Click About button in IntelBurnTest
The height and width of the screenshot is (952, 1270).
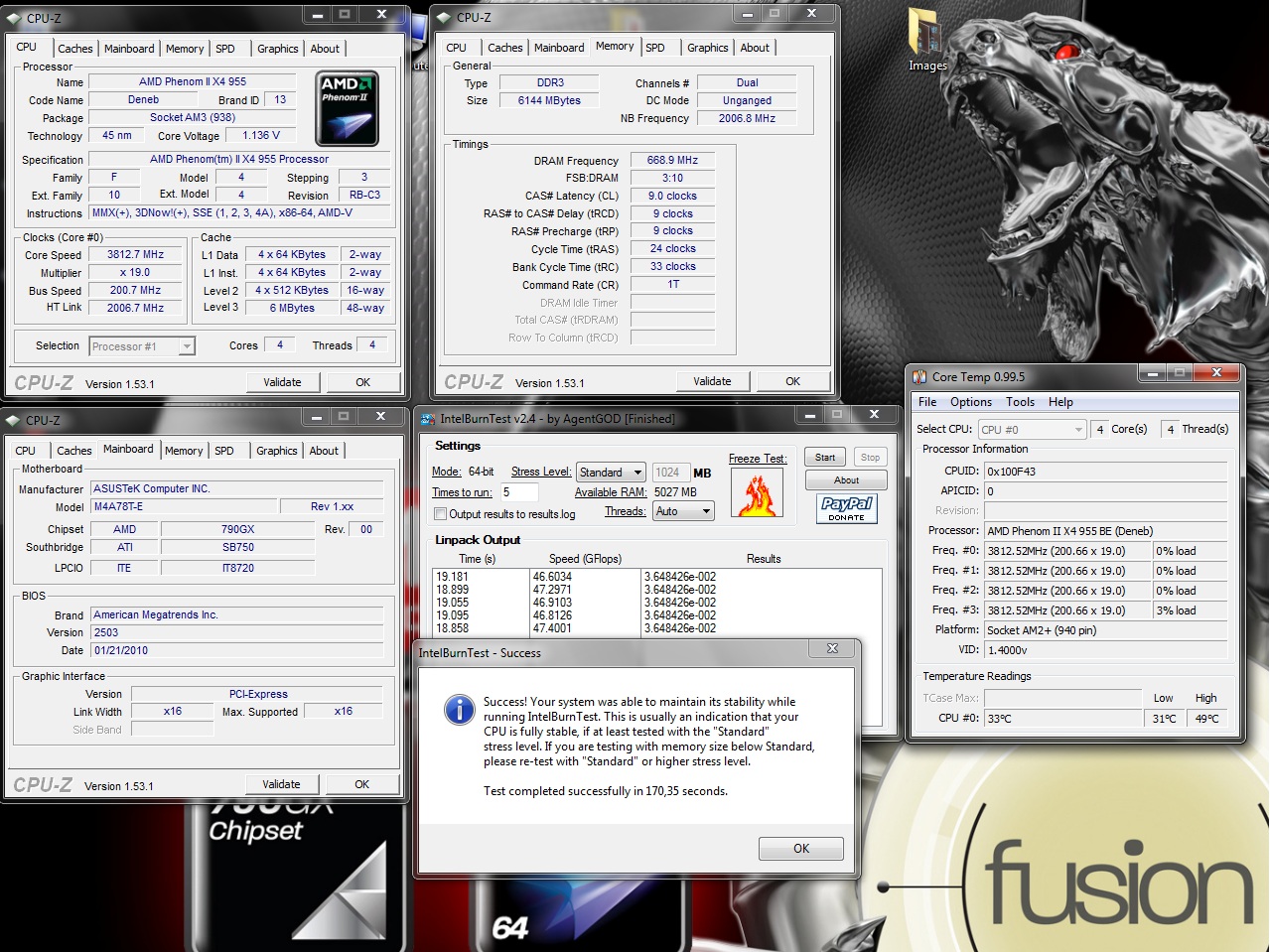[x=846, y=480]
